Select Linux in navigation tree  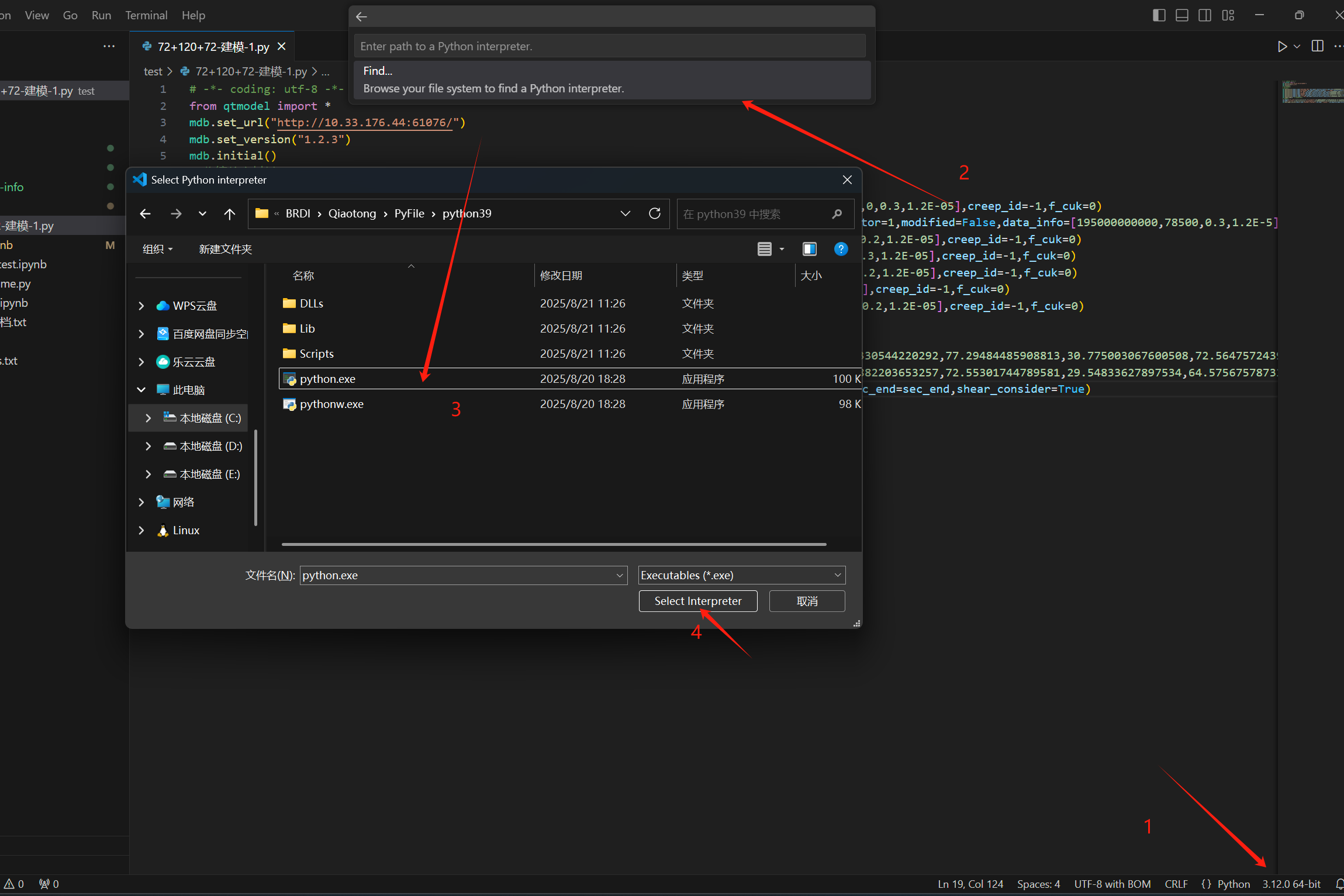(178, 530)
